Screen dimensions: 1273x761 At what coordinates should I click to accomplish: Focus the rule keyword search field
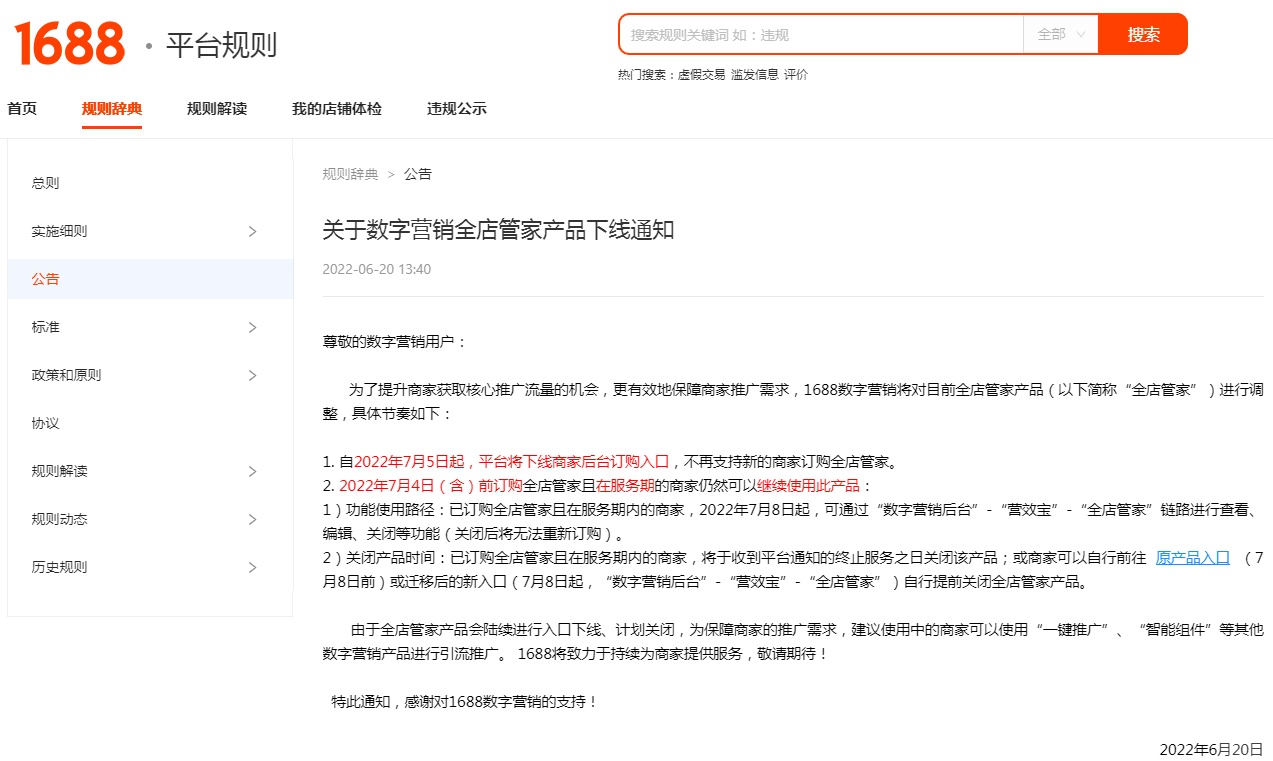[820, 34]
